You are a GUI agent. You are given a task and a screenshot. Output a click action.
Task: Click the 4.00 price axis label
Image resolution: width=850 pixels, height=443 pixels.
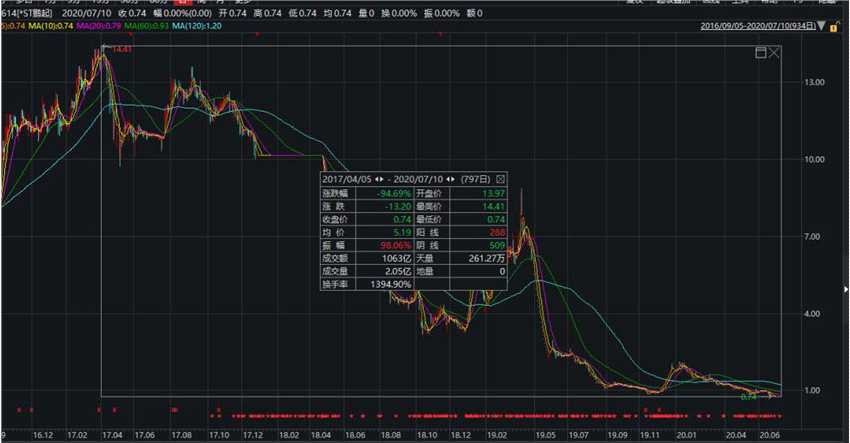click(x=814, y=314)
